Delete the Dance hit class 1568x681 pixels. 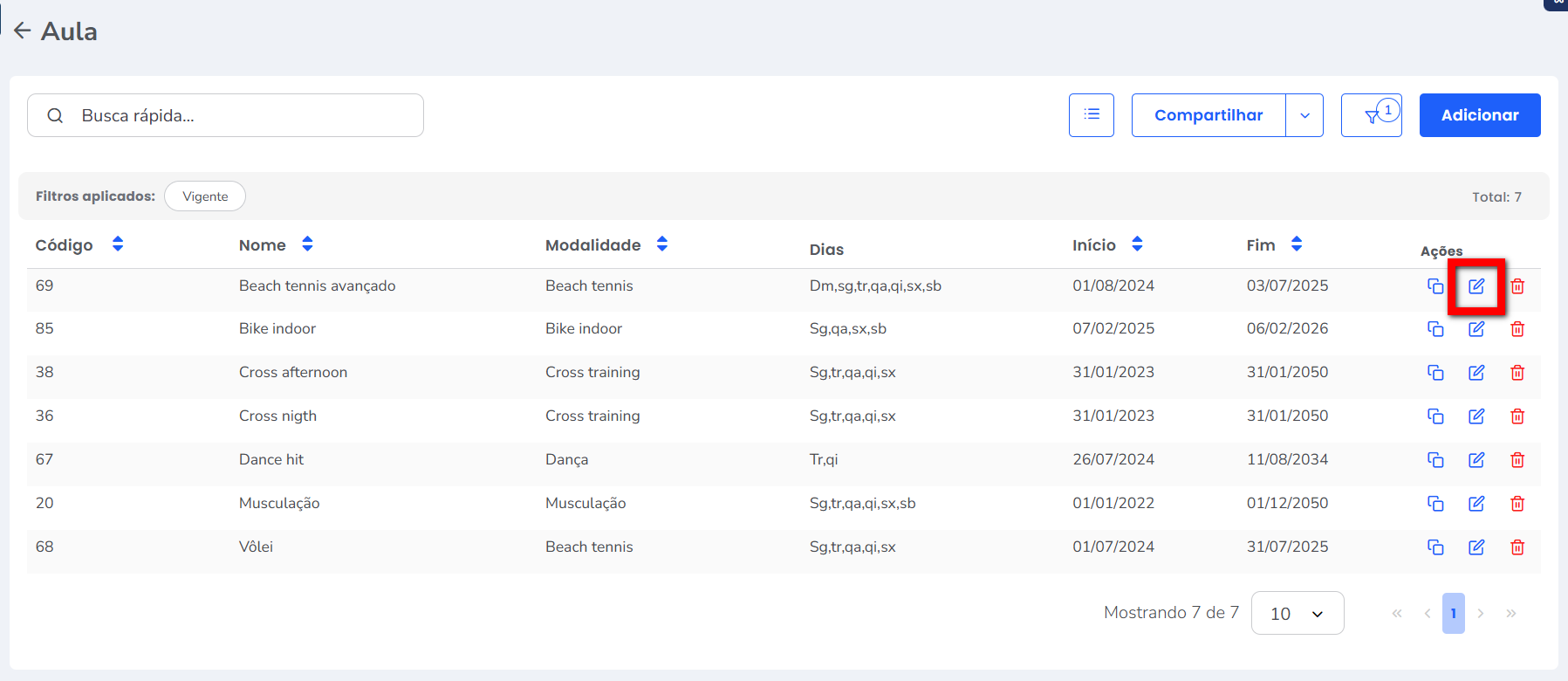coord(1517,460)
